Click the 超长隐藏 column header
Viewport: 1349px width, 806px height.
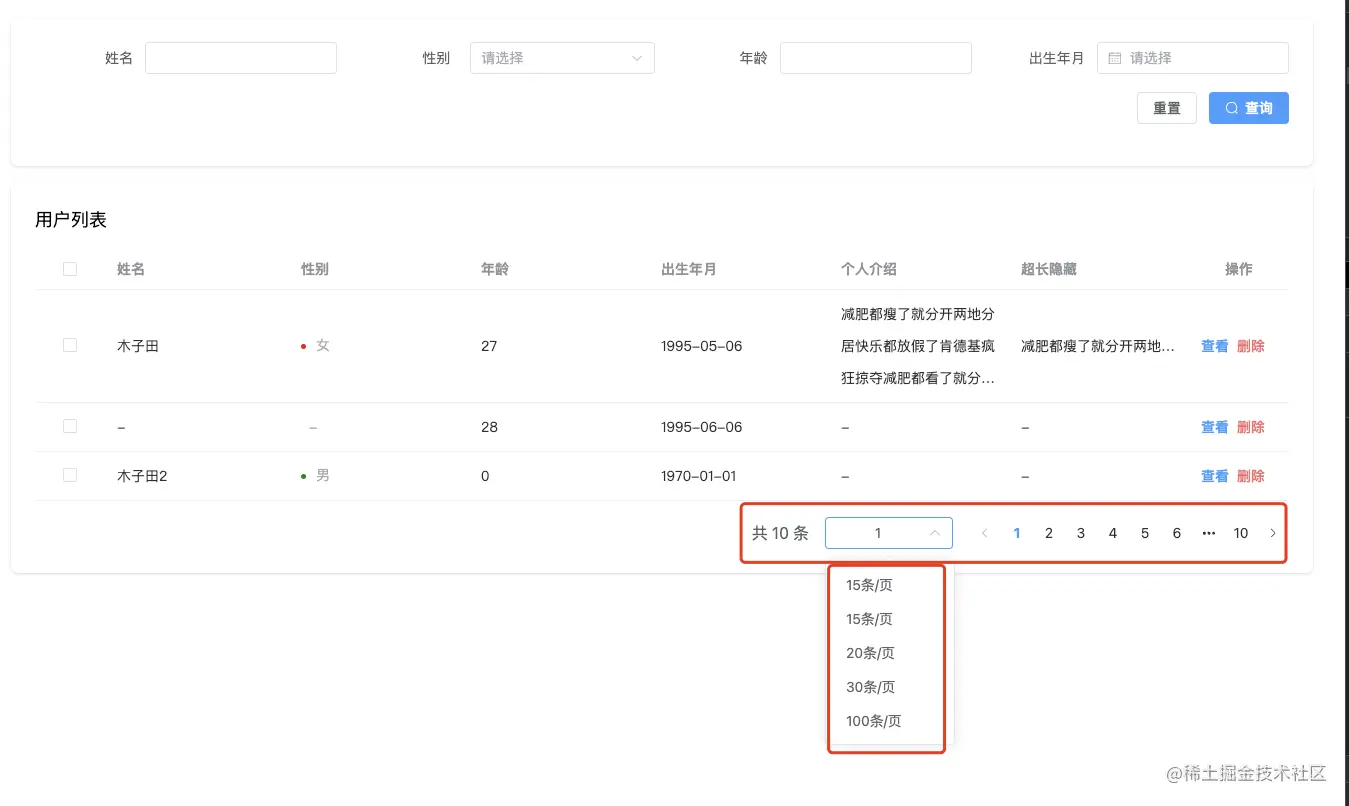pyautogui.click(x=1049, y=269)
